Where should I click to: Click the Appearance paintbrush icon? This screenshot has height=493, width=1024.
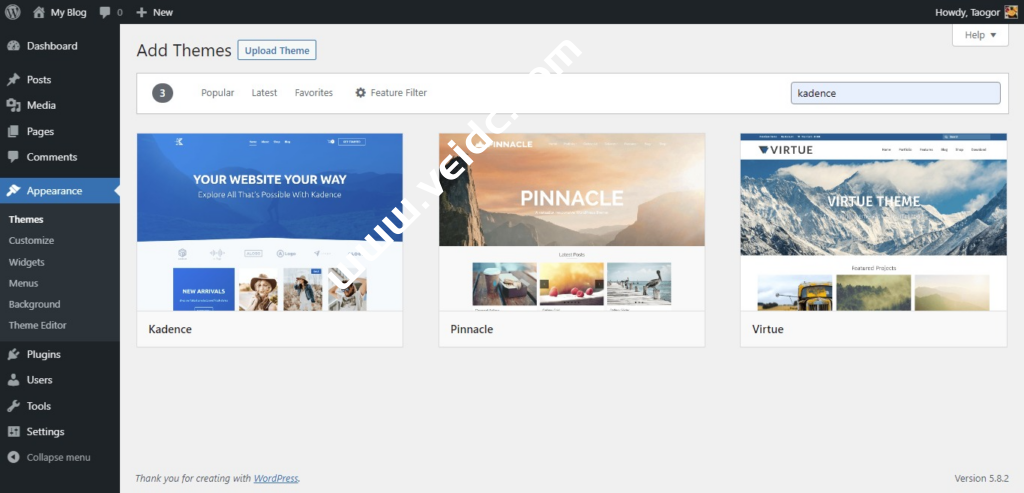tap(13, 191)
